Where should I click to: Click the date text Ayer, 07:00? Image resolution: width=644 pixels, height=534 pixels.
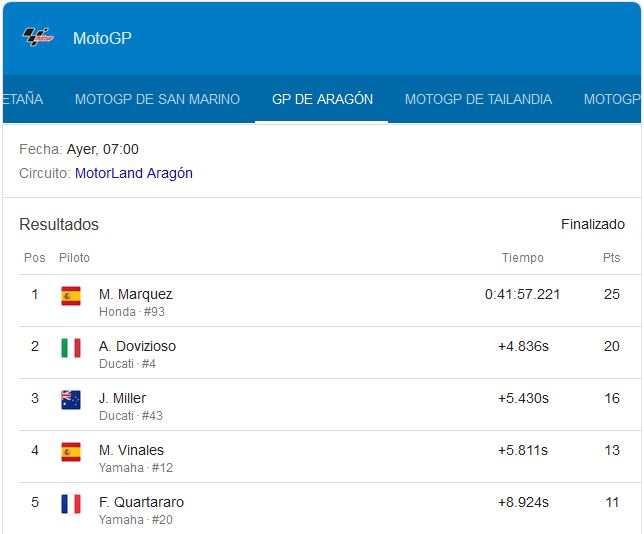coord(103,149)
